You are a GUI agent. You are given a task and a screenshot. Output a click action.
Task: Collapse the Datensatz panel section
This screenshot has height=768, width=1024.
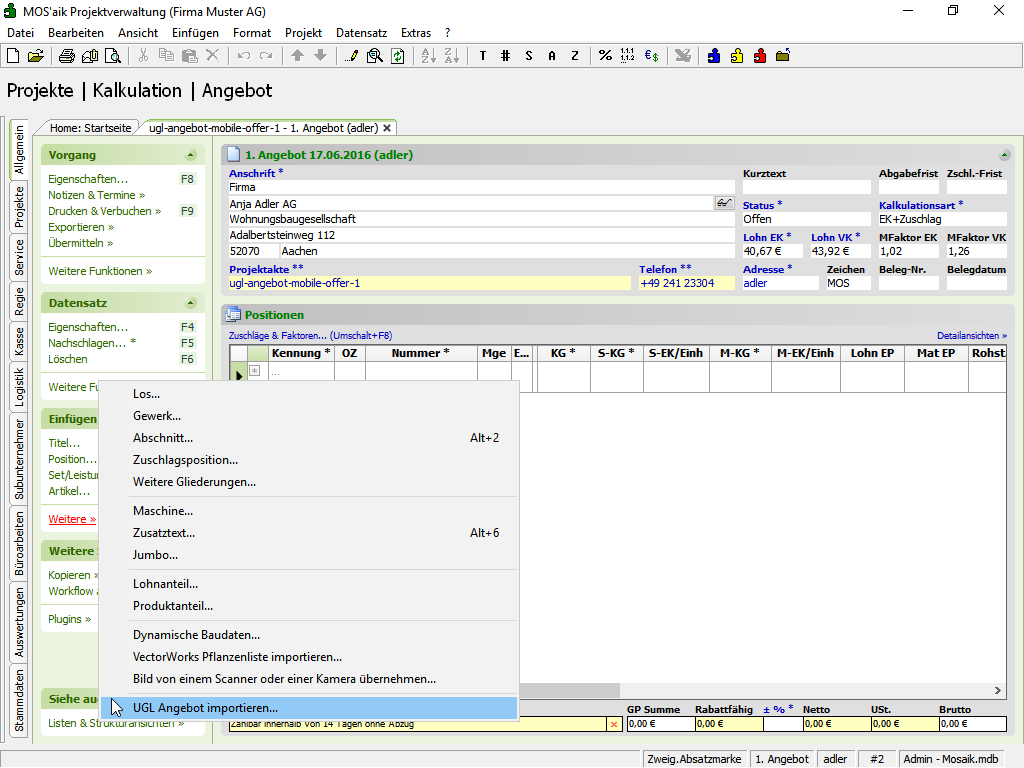pos(190,303)
